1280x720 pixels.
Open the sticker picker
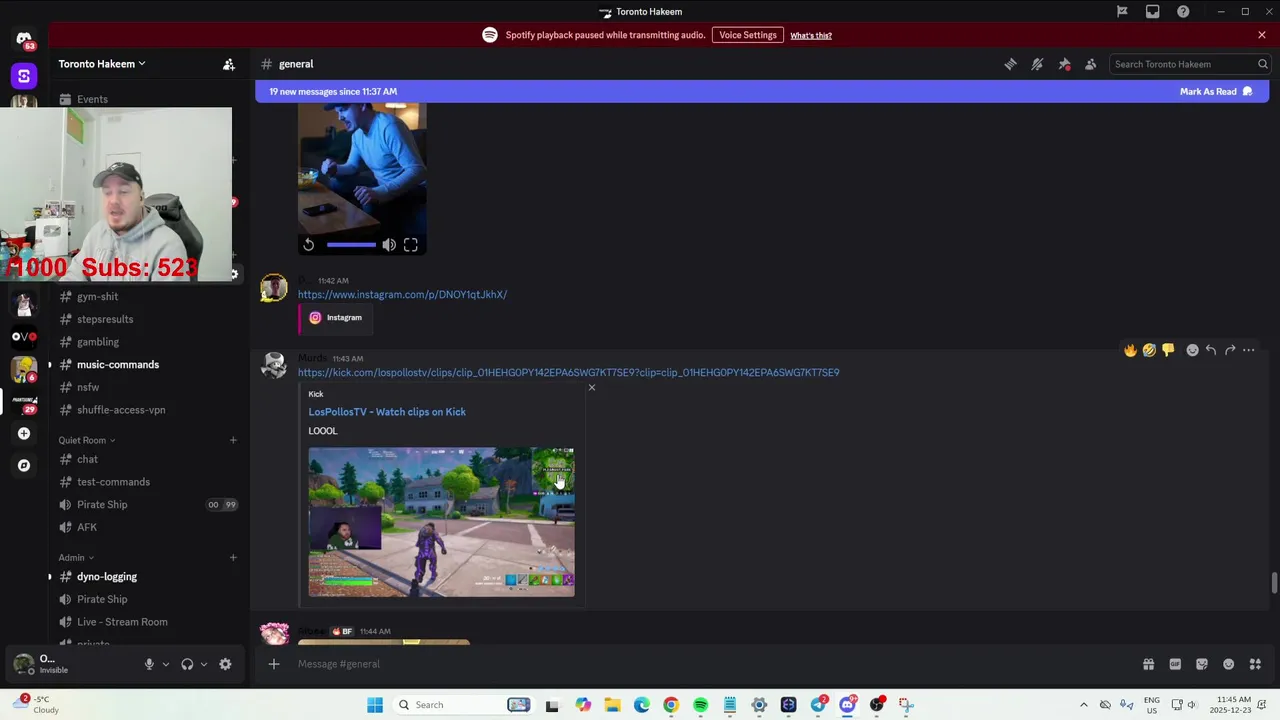click(1202, 664)
